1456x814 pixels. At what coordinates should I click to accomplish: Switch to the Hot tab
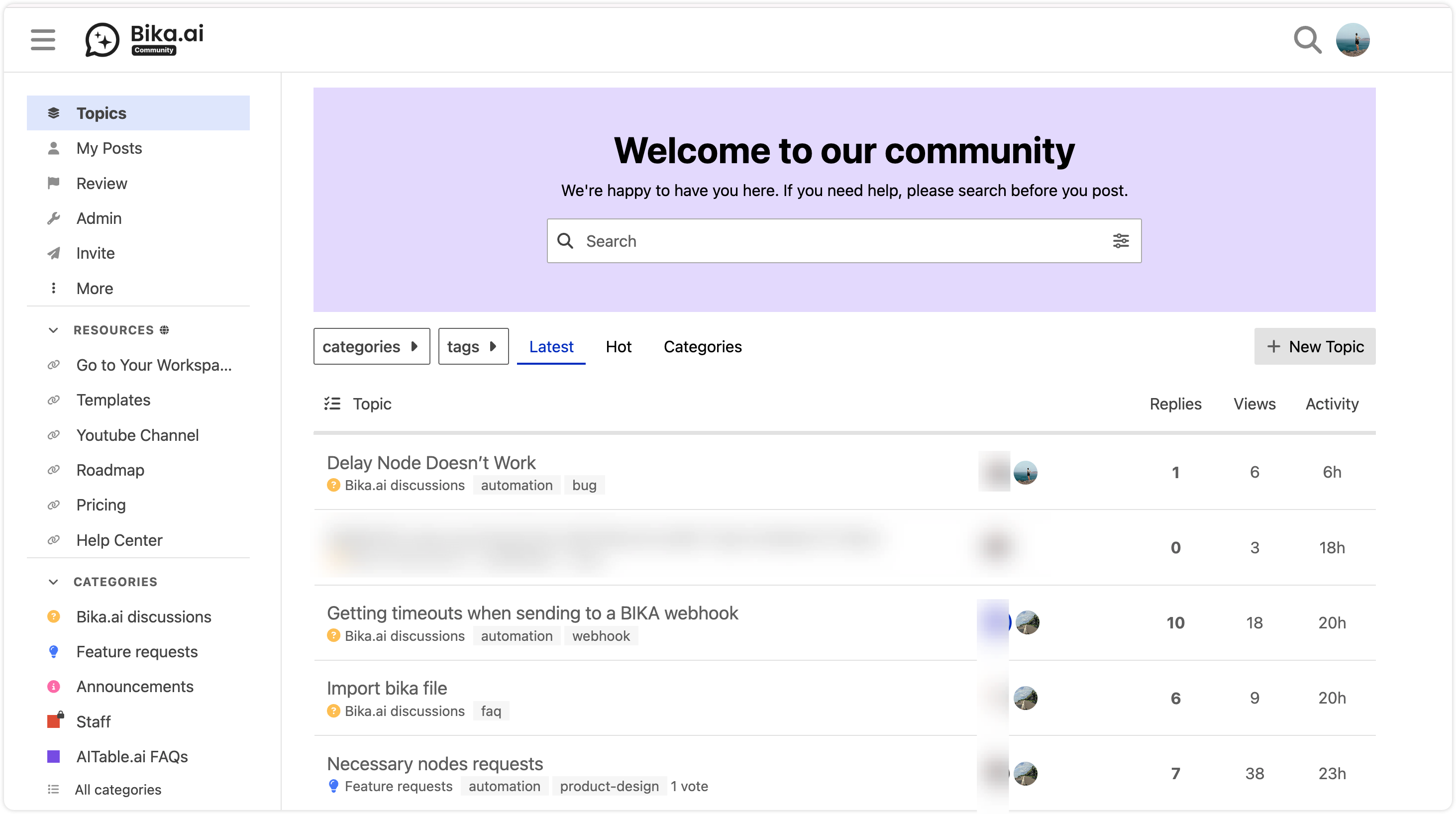click(x=619, y=346)
